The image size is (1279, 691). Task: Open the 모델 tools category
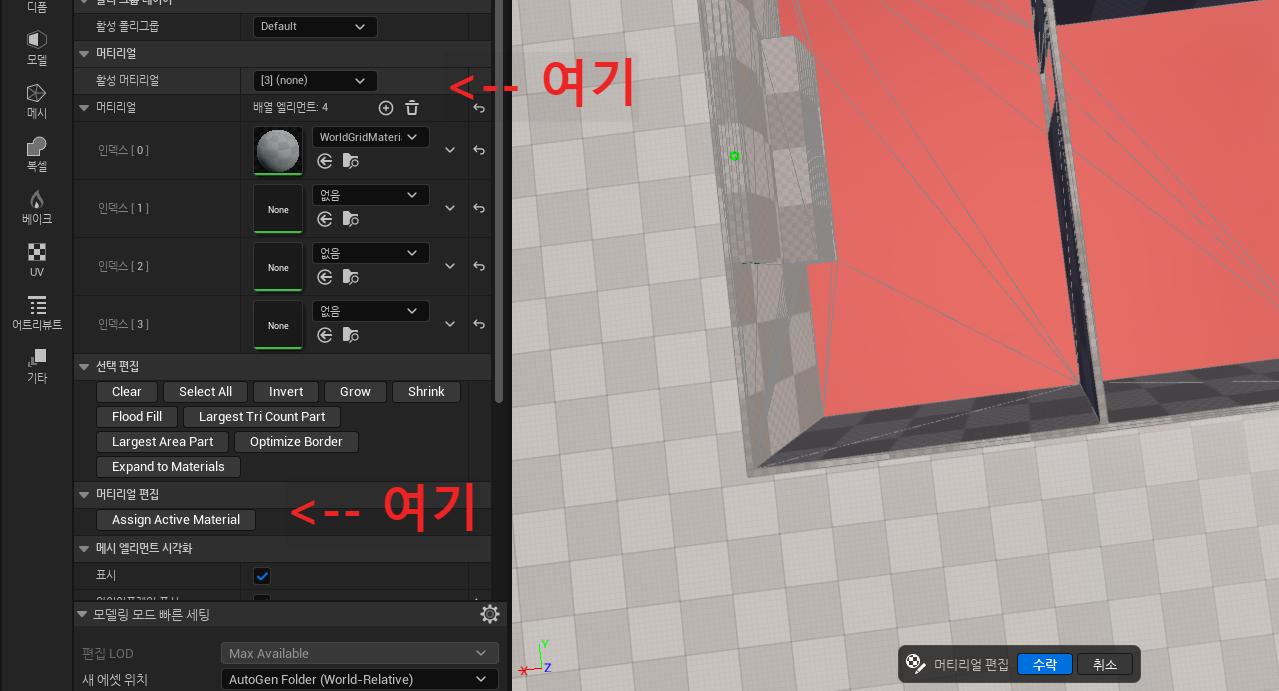[x=37, y=47]
